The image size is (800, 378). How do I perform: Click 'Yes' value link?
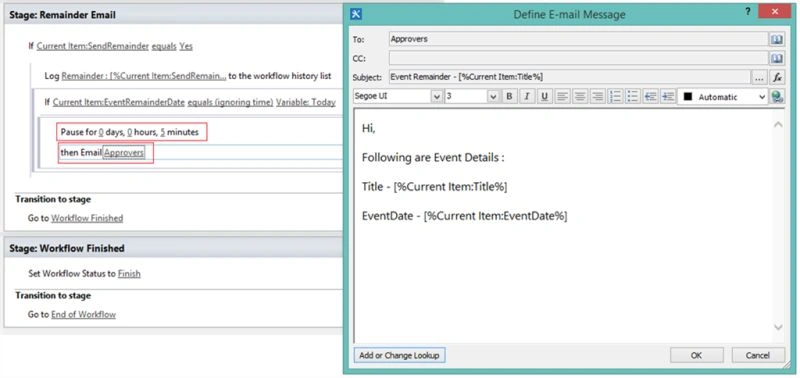(x=186, y=46)
